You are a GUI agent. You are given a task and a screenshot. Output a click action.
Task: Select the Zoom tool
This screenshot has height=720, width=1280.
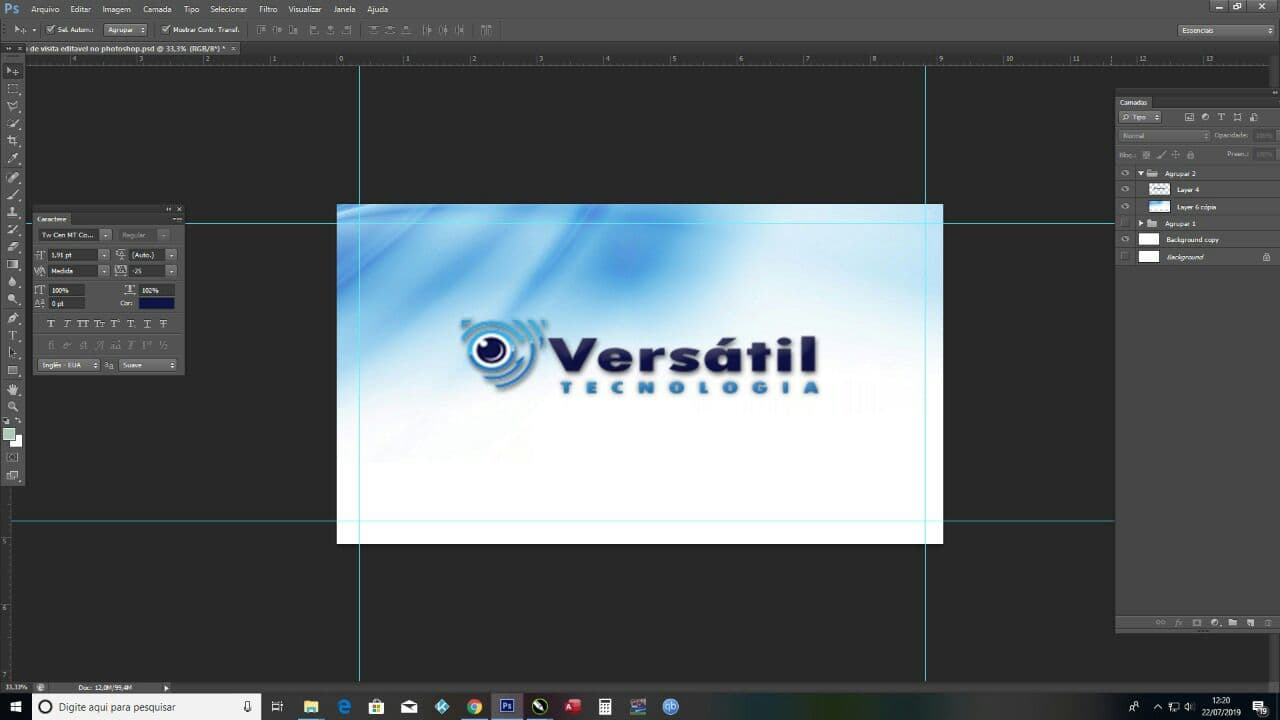point(13,407)
